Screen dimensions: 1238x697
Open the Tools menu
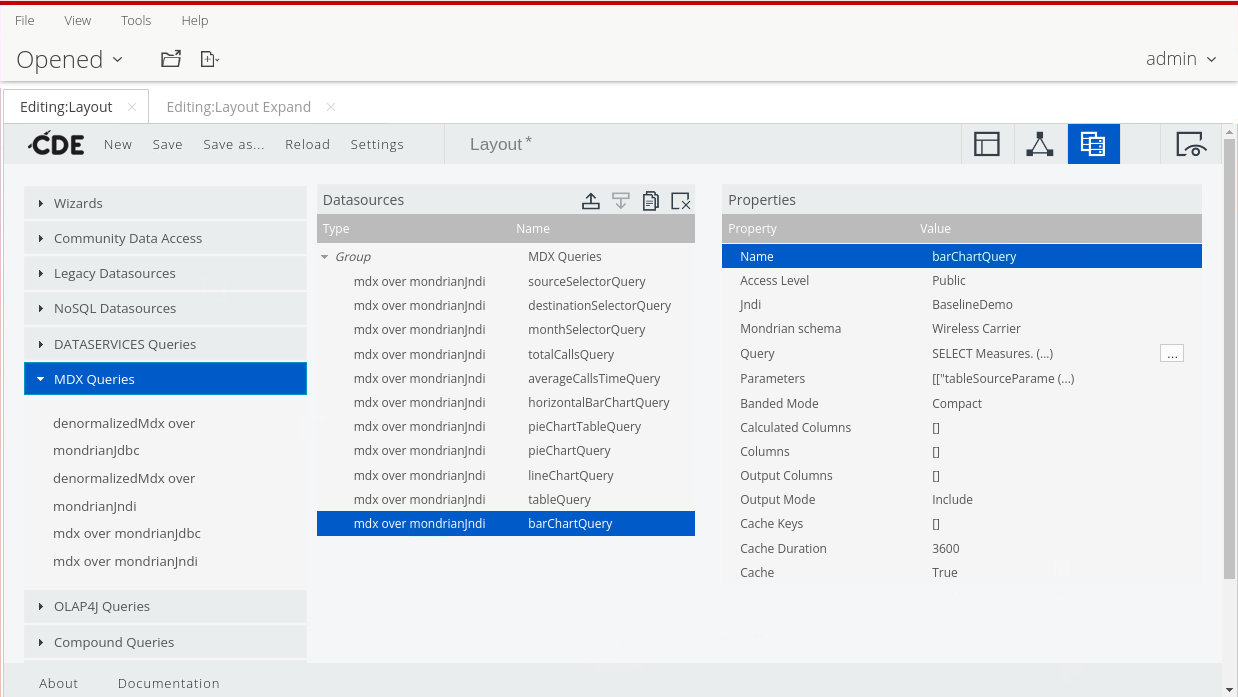136,20
